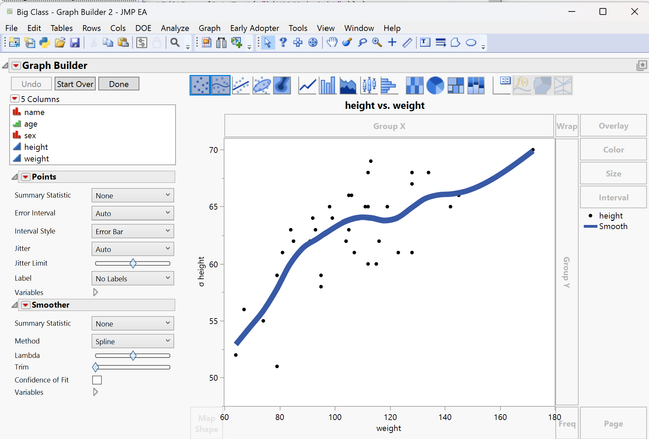Choose the Bar chart element icon
The image size is (649, 439).
[x=327, y=85]
